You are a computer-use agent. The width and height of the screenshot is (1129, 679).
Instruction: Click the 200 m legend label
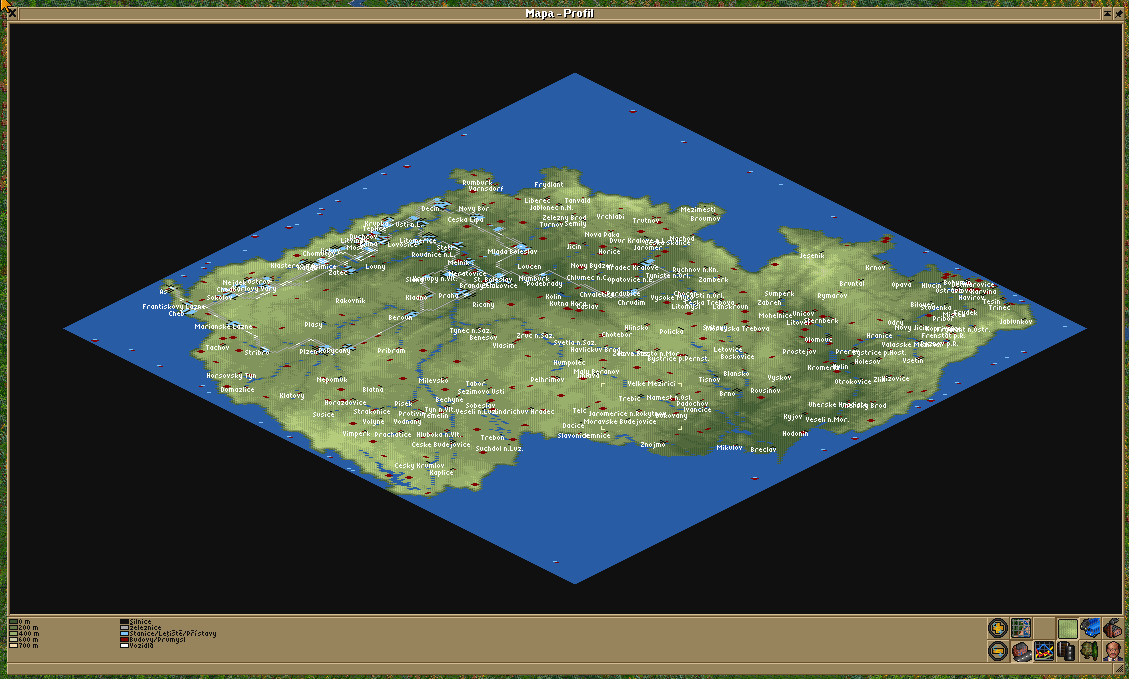(x=28, y=628)
